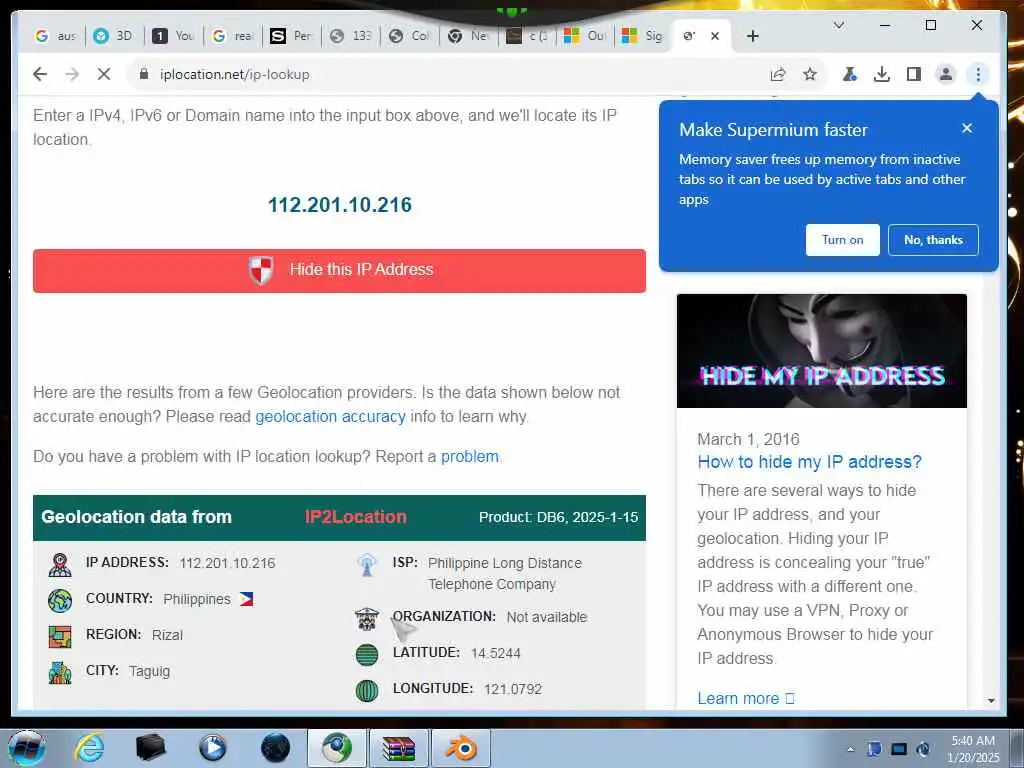
Task: Toggle the side panel icon
Action: click(914, 74)
